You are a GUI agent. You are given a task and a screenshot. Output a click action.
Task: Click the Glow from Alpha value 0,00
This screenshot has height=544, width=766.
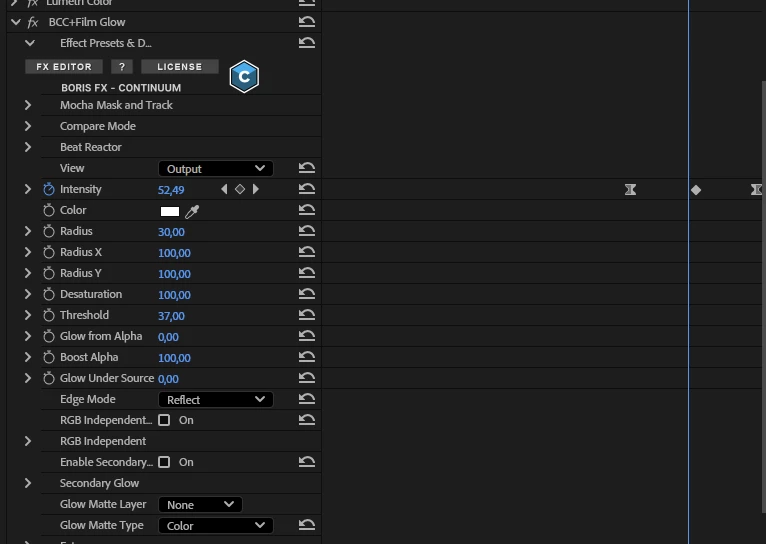168,337
